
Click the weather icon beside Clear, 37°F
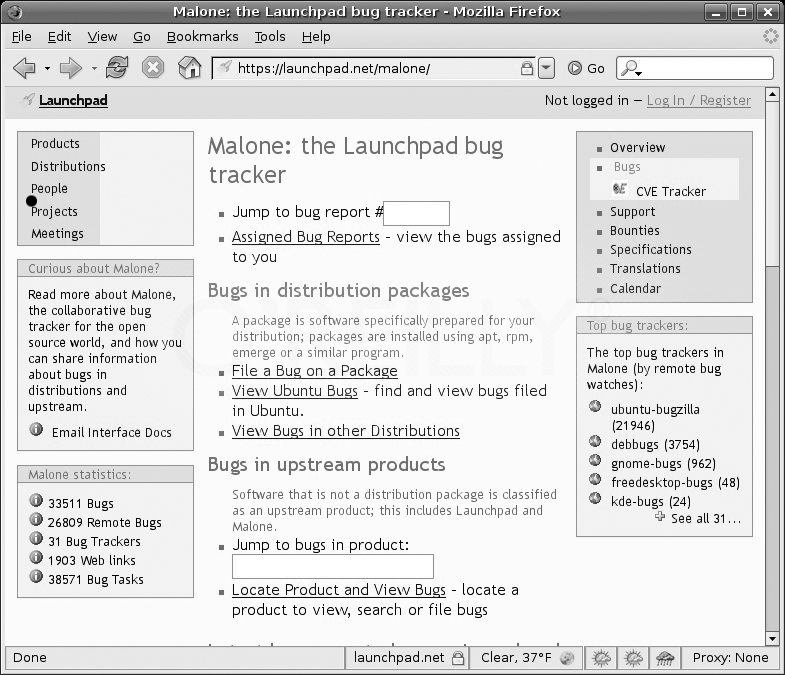coord(569,657)
